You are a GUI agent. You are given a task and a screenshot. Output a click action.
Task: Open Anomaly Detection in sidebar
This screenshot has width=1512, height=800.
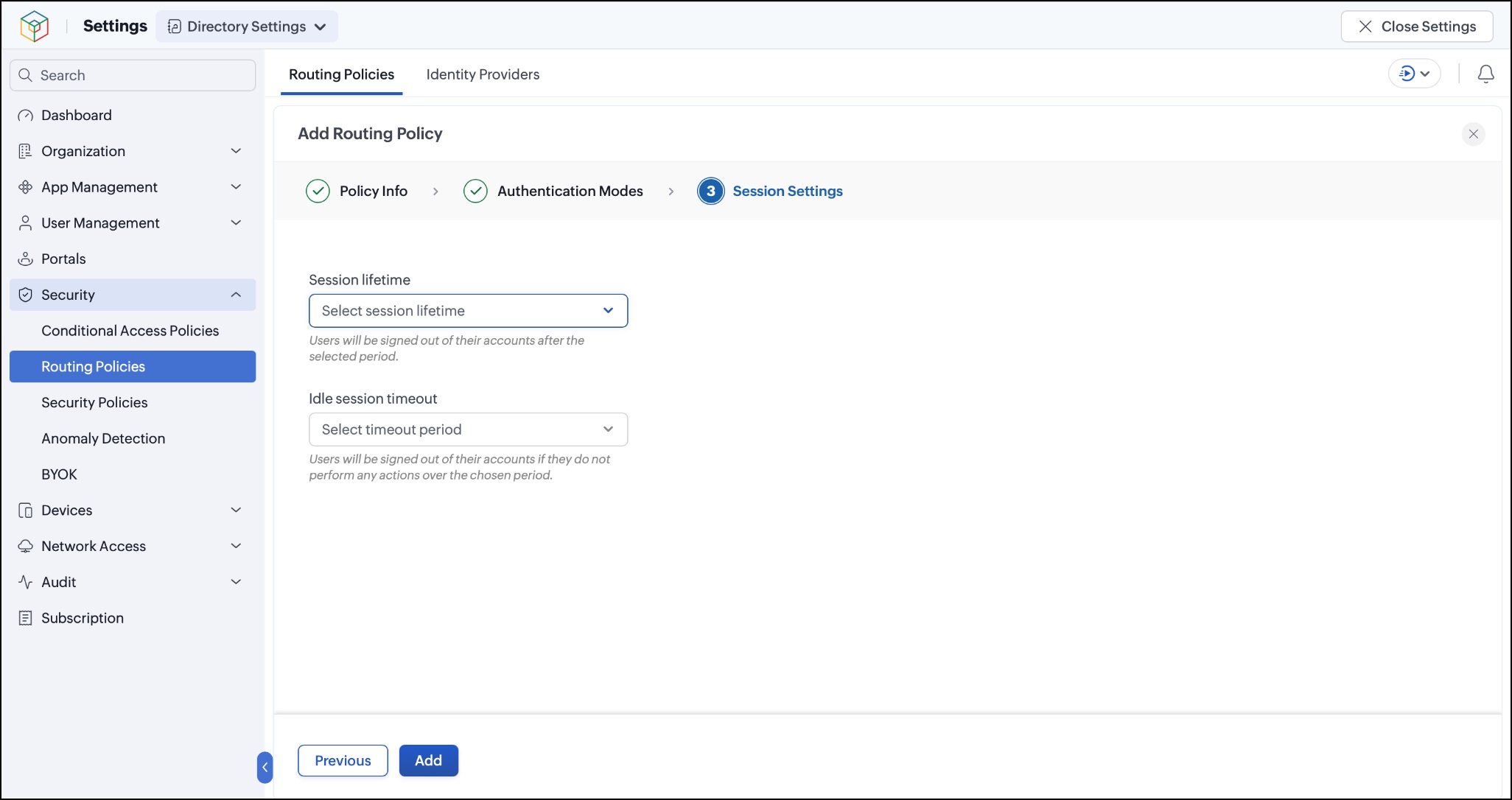tap(133, 439)
